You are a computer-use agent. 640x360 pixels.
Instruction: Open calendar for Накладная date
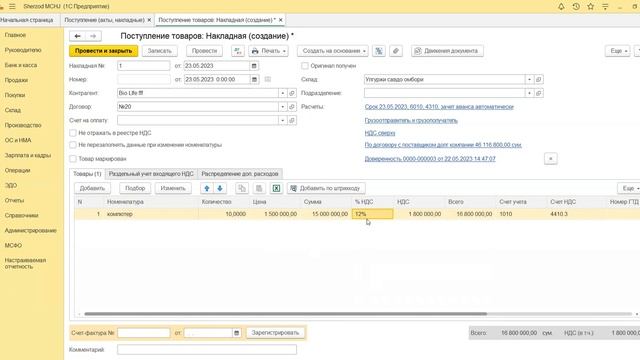tap(254, 66)
